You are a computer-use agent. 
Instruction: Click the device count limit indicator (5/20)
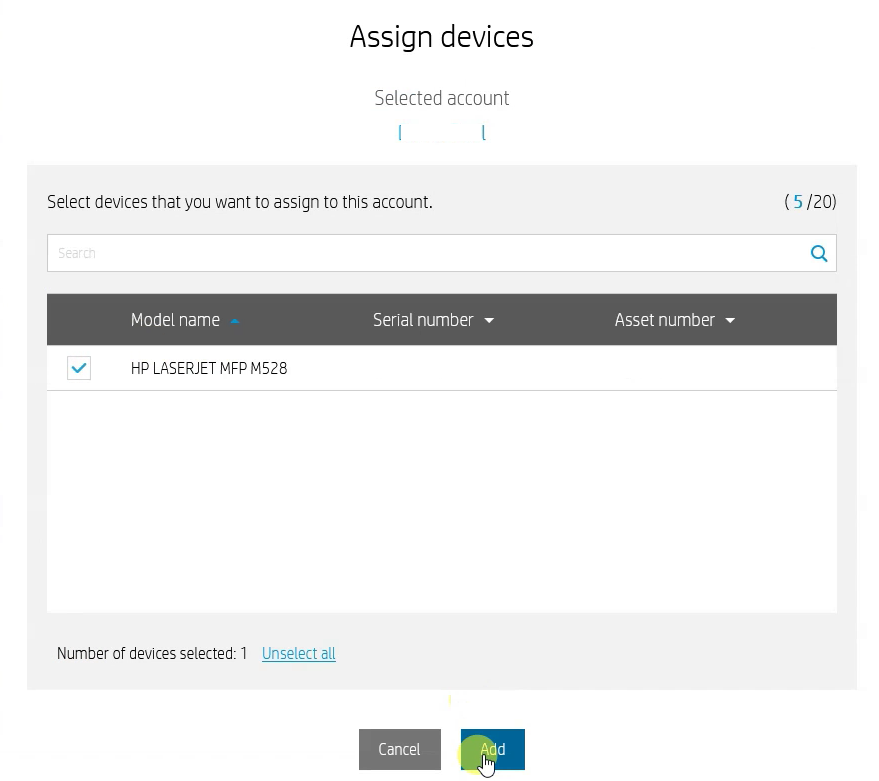(812, 202)
